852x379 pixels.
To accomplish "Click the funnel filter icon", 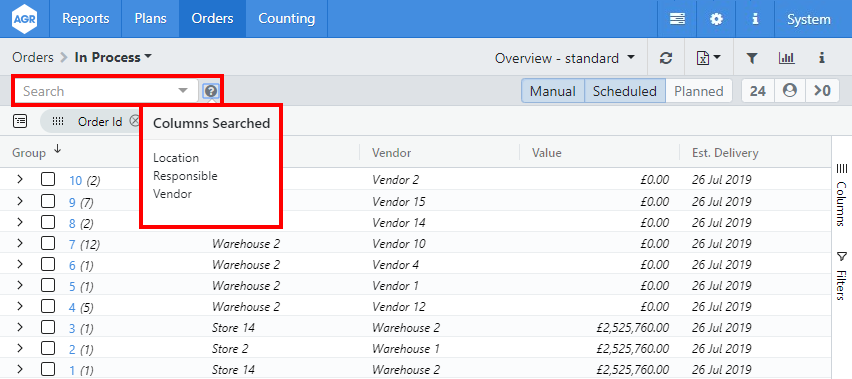I will pos(751,58).
